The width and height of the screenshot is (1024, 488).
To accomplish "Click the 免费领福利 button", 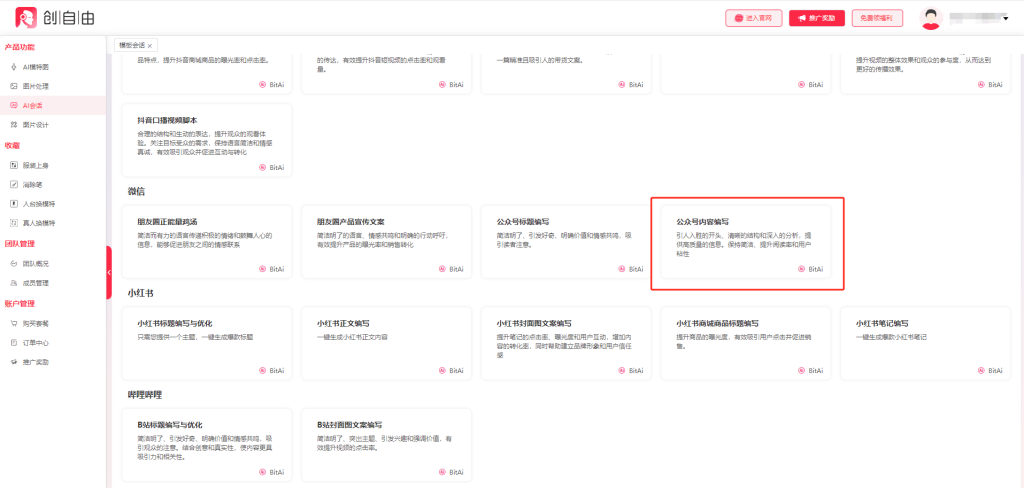I will point(878,18).
